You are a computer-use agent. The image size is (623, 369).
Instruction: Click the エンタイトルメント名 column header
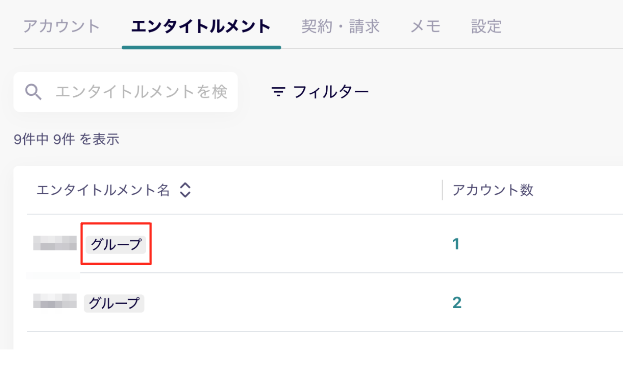[x=103, y=190]
